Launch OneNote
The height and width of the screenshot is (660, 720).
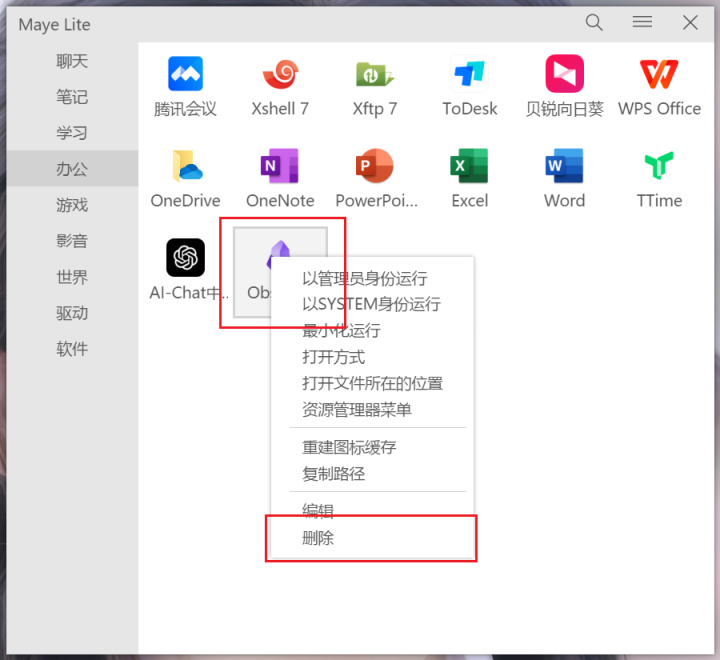click(280, 166)
